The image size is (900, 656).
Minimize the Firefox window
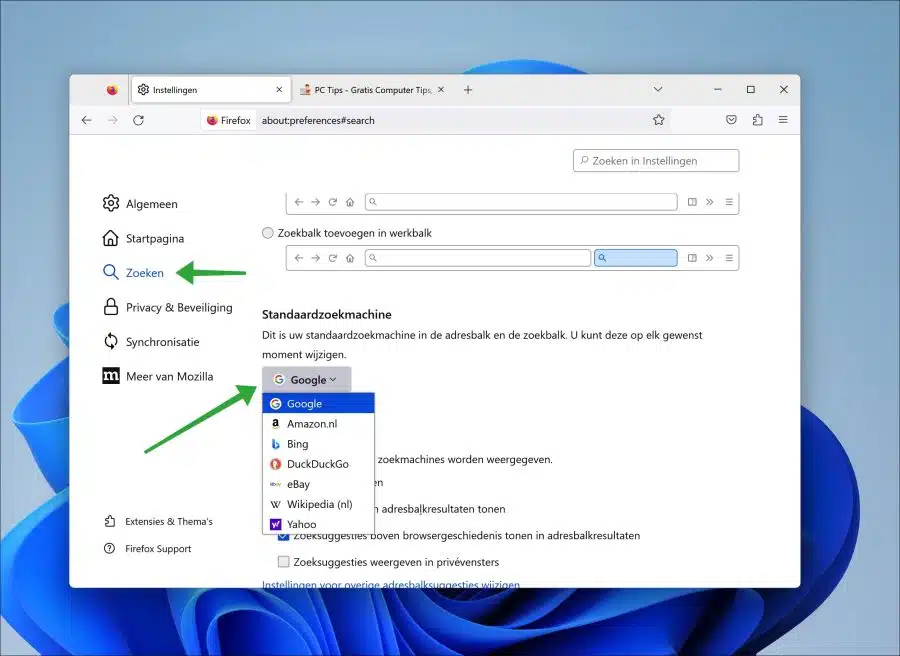tap(717, 90)
